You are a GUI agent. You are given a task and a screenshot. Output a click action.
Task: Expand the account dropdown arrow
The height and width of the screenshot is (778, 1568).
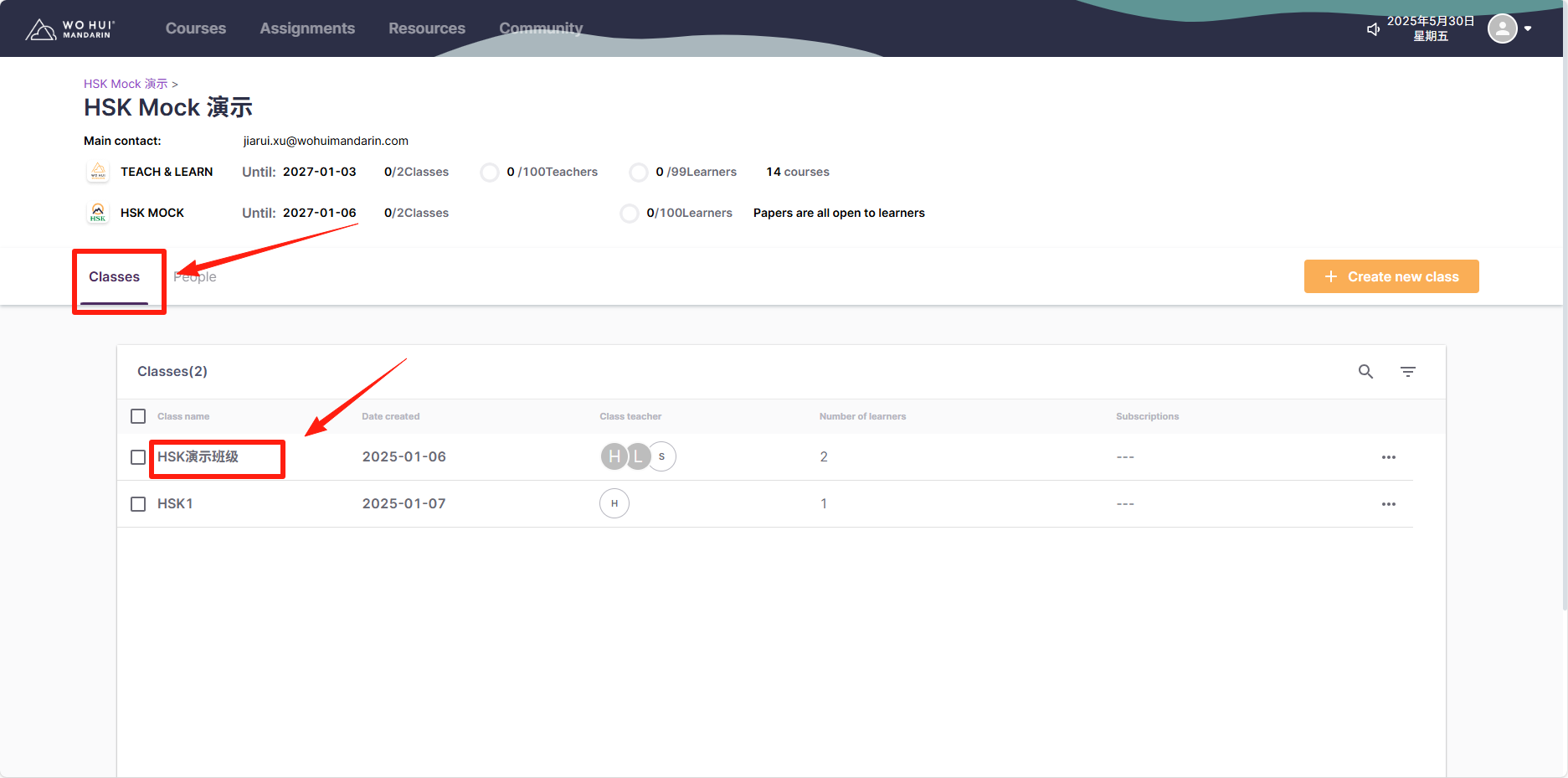1528,28
